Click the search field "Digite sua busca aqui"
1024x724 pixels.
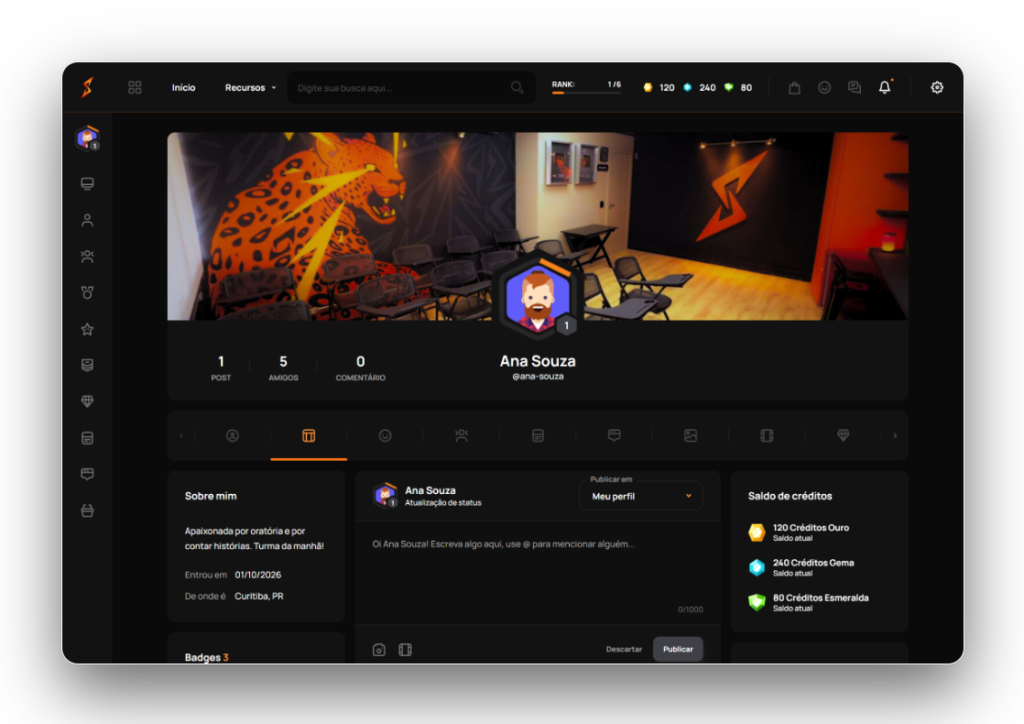tap(411, 87)
